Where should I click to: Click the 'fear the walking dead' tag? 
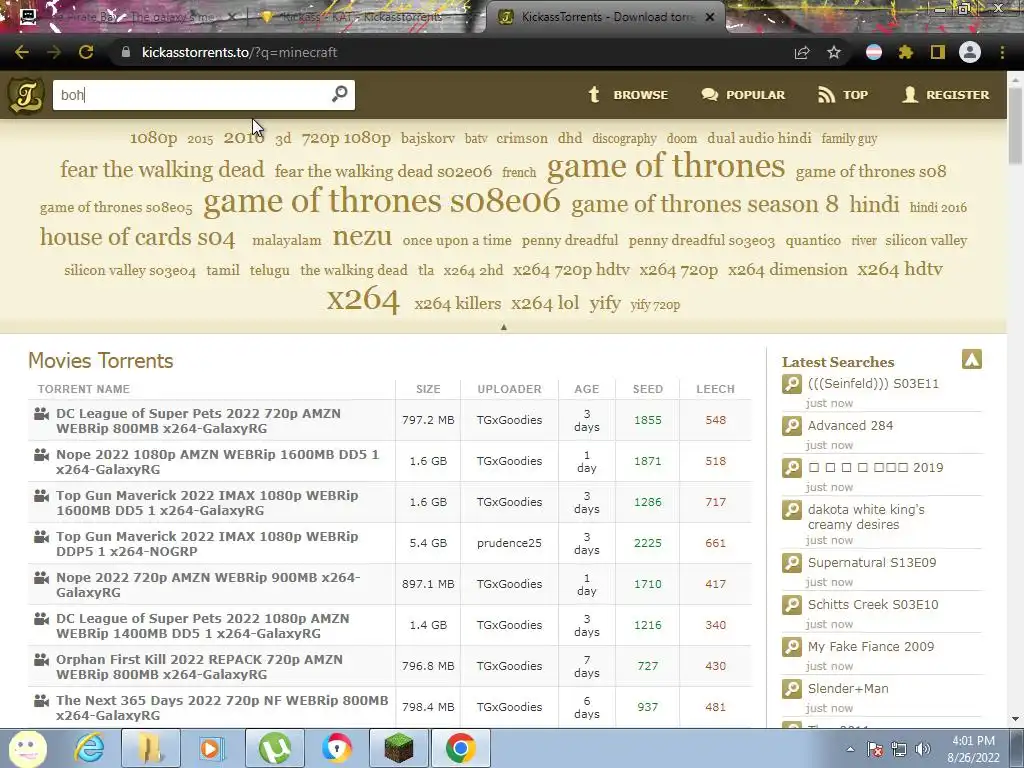[x=162, y=170]
